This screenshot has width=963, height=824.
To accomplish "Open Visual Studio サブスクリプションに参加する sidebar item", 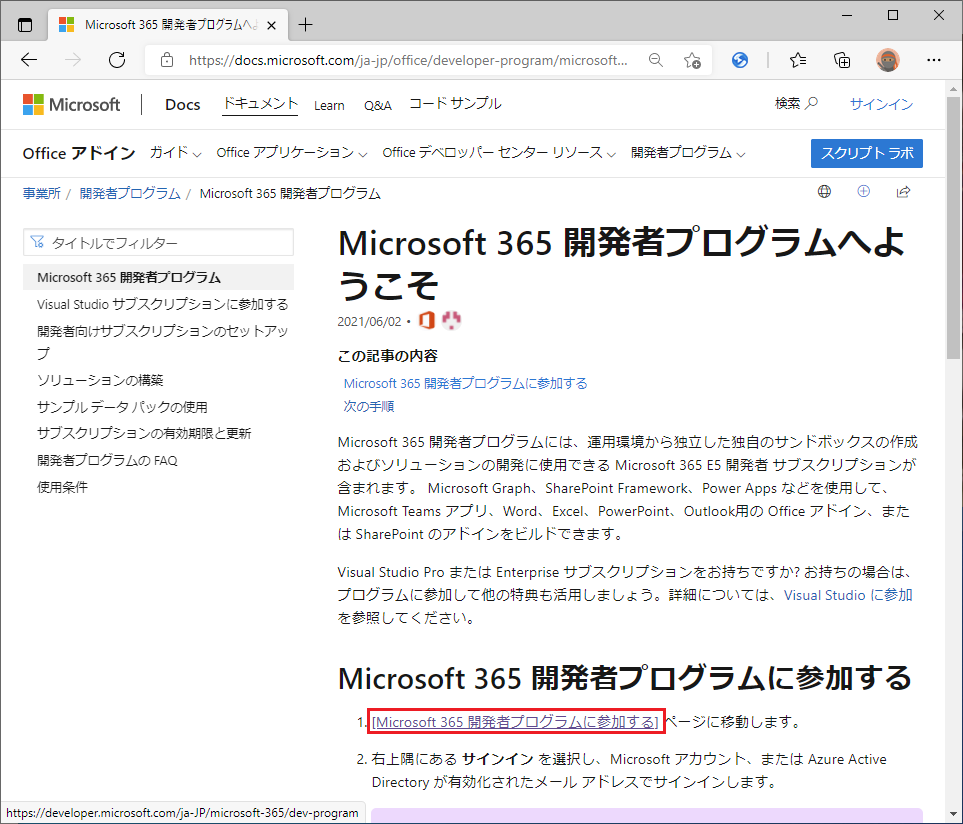I will coord(163,305).
